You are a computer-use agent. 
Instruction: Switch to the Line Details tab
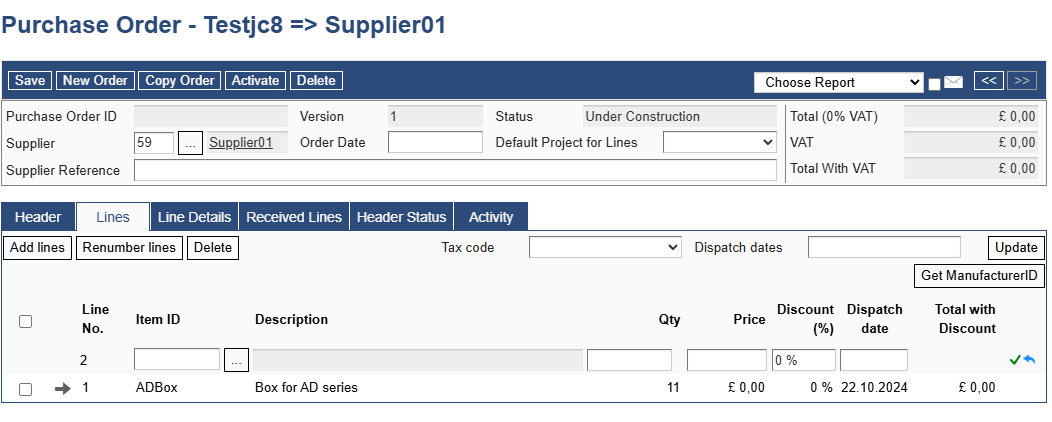tap(195, 217)
